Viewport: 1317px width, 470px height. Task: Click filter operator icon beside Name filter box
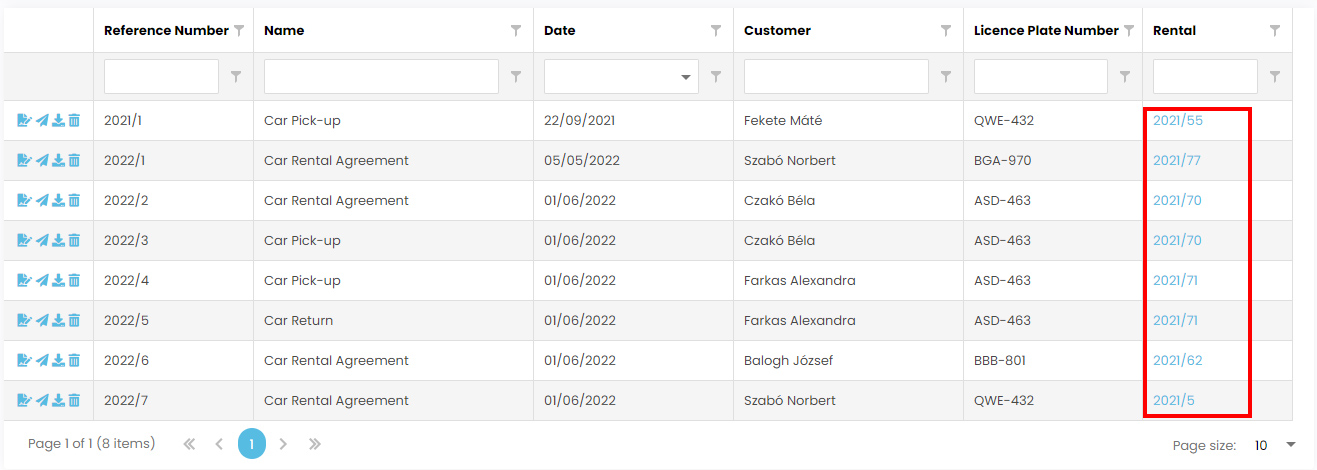(x=516, y=76)
